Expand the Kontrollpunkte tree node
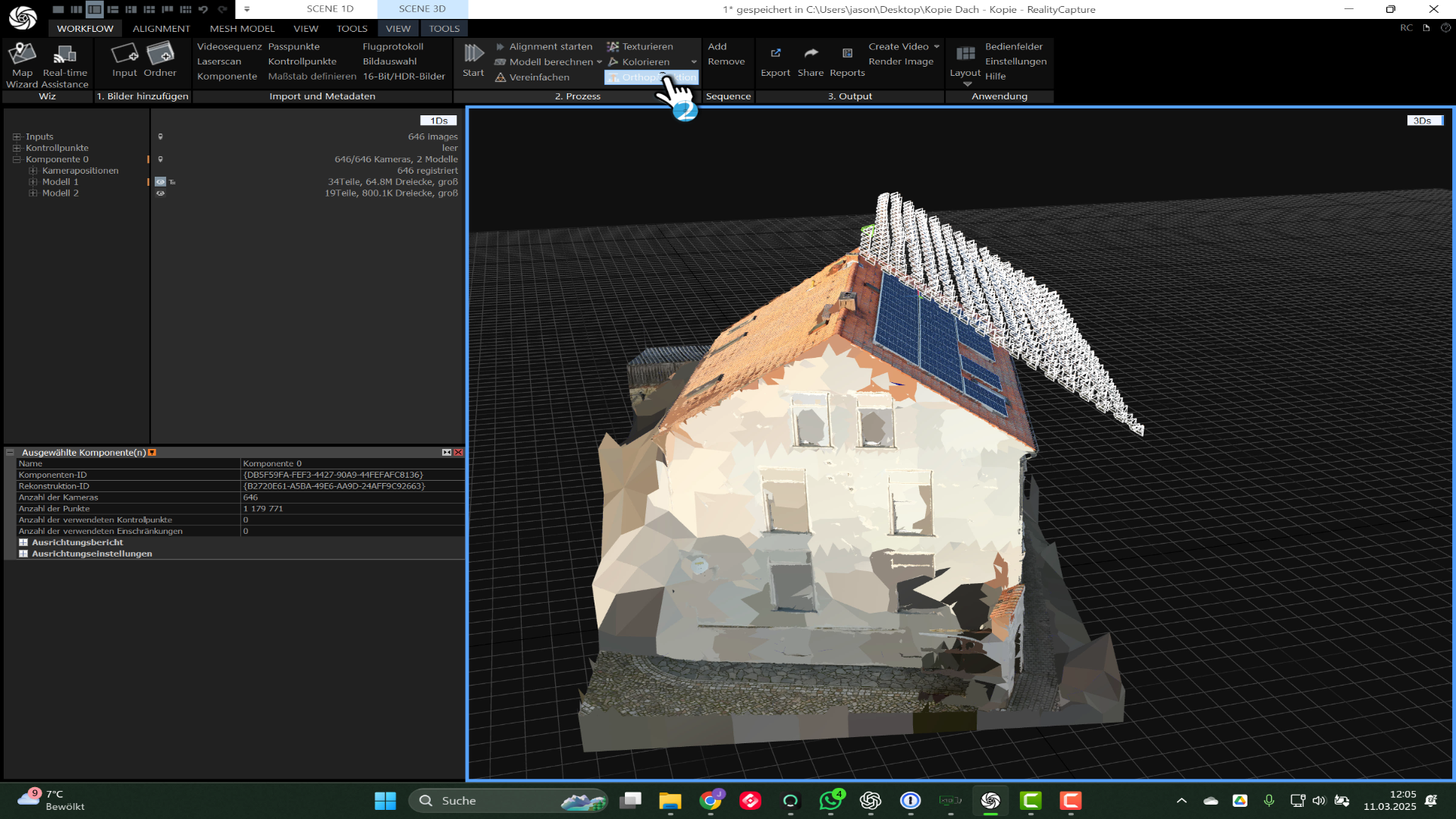Image resolution: width=1456 pixels, height=819 pixels. (x=17, y=149)
